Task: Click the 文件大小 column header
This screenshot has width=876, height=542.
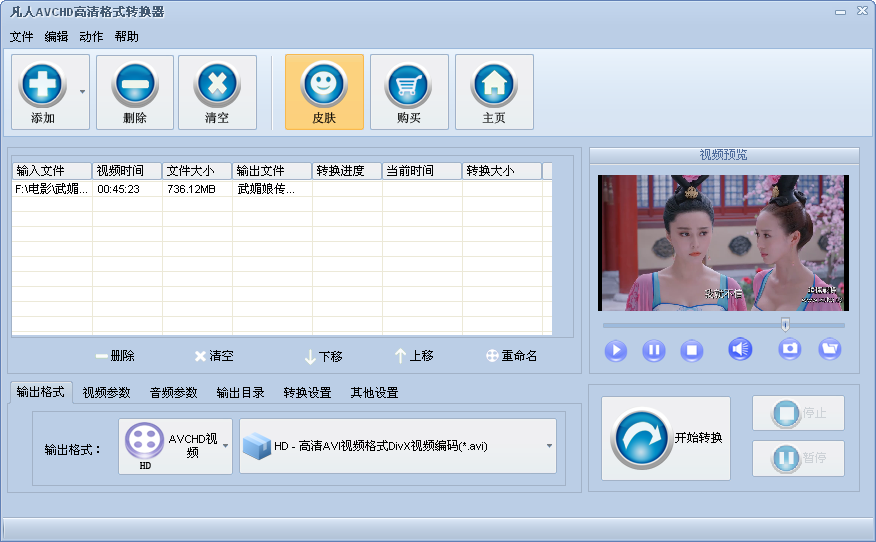Action: click(x=197, y=171)
